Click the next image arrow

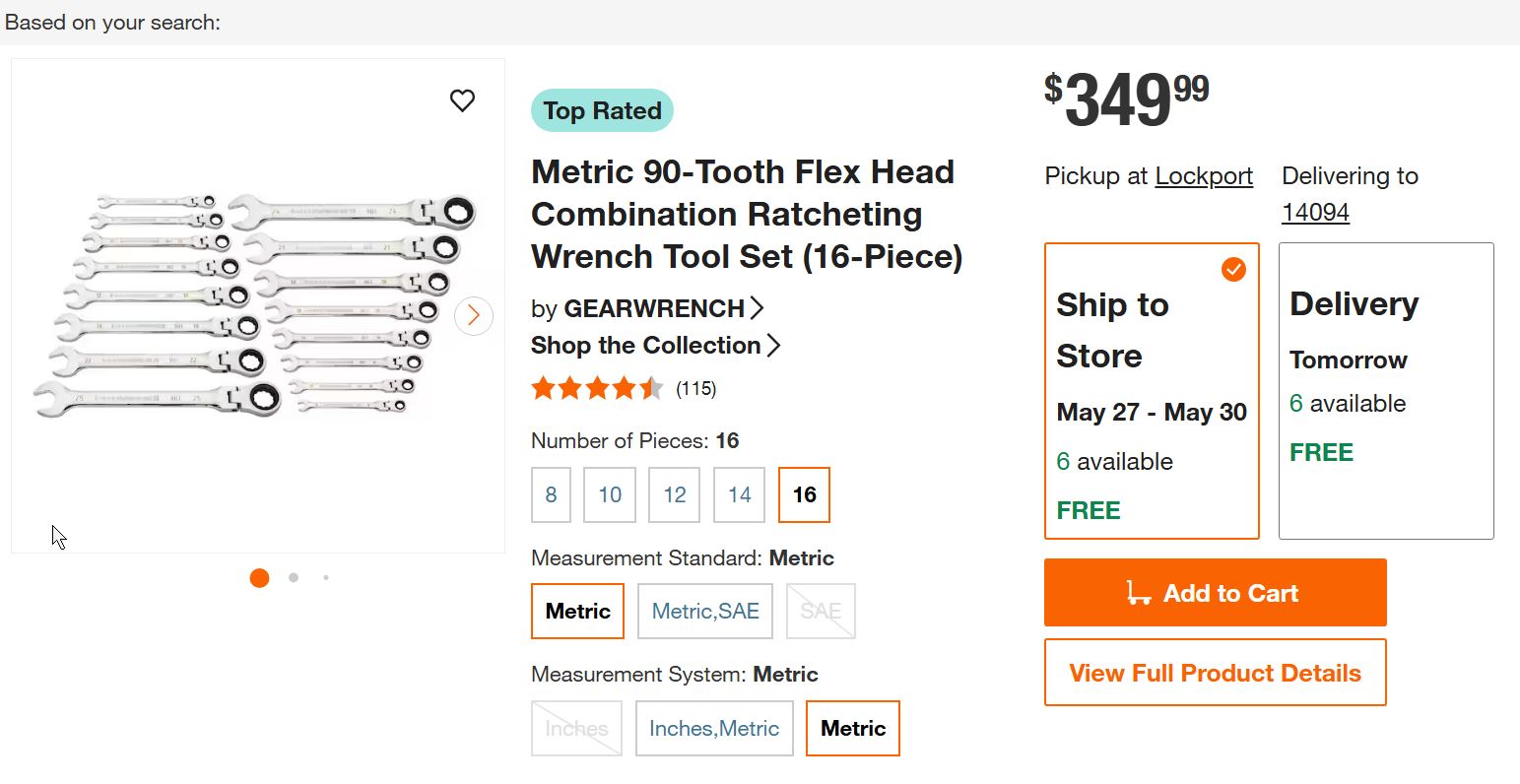coord(474,315)
